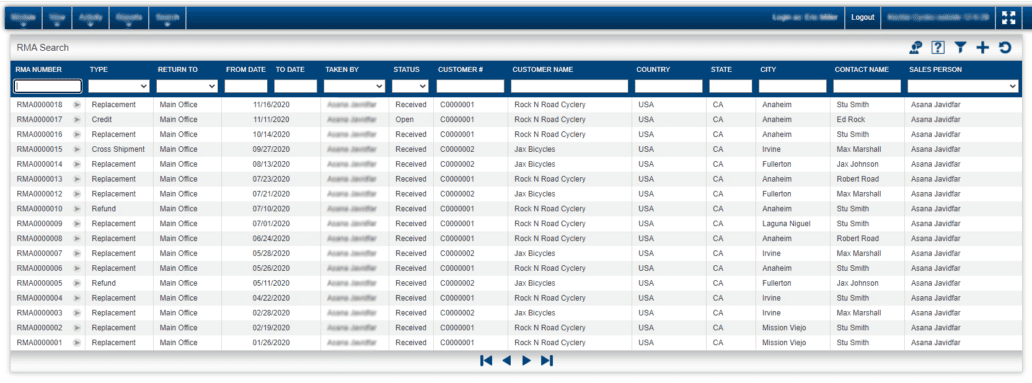This screenshot has height=383, width=1032.
Task: Click the RMA NUMBER search field
Action: coord(48,86)
